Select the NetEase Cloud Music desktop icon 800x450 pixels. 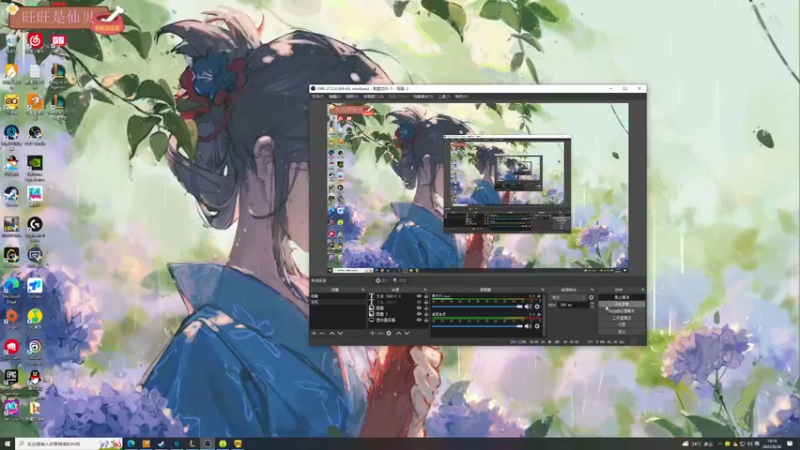[35, 42]
